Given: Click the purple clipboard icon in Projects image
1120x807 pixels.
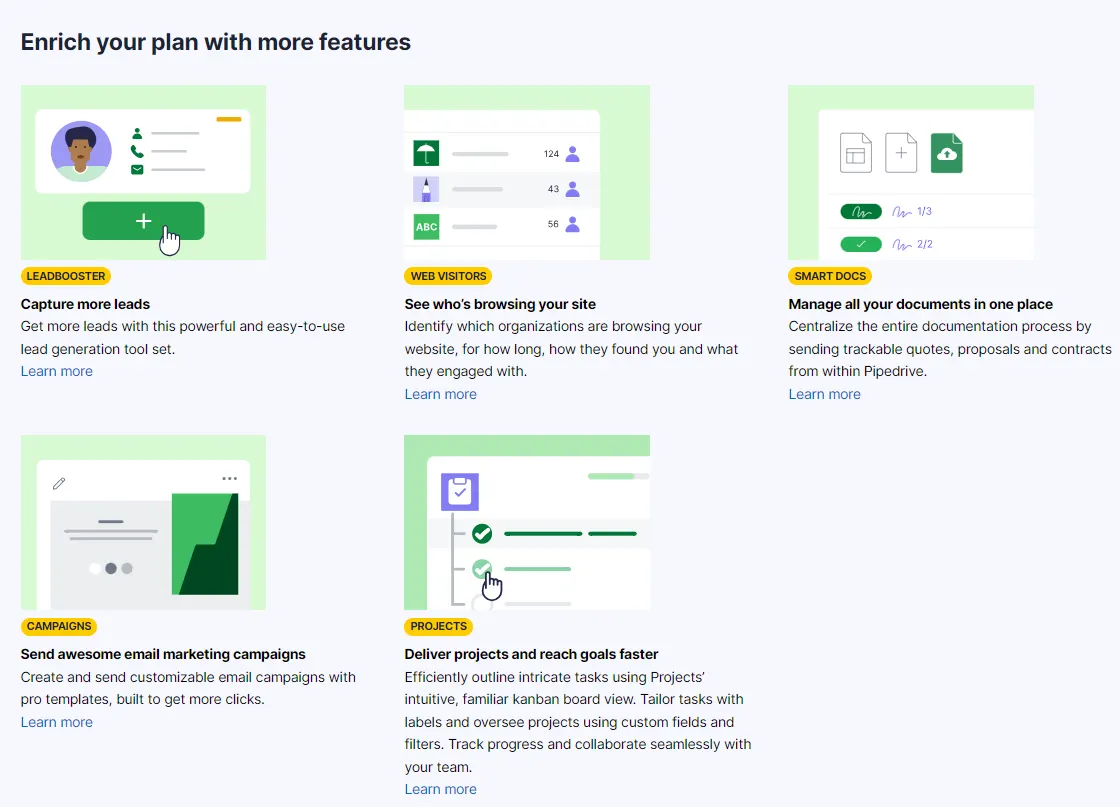Looking at the screenshot, I should (x=459, y=492).
